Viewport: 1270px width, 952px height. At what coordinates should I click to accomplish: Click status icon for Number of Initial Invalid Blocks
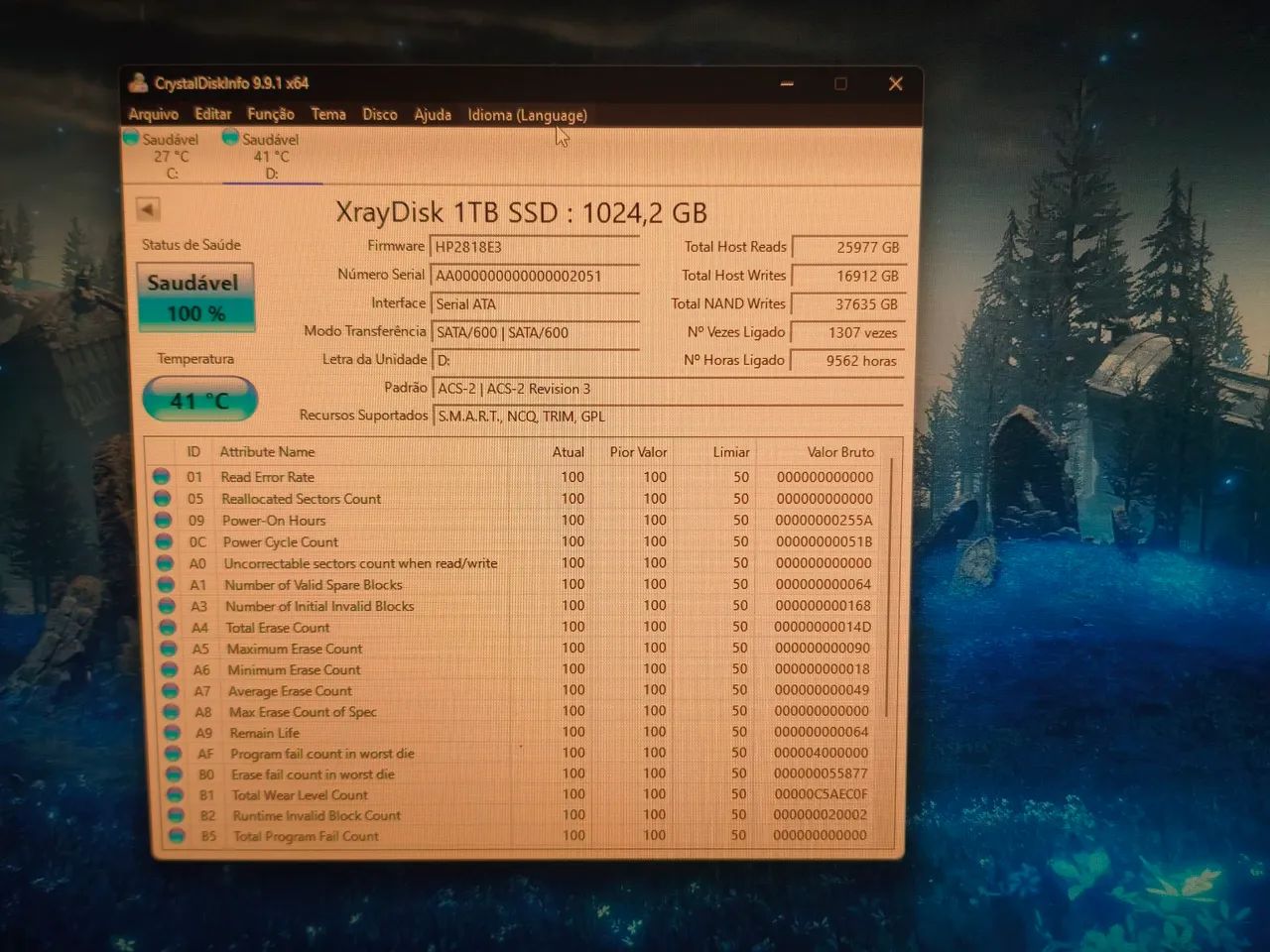pos(167,606)
